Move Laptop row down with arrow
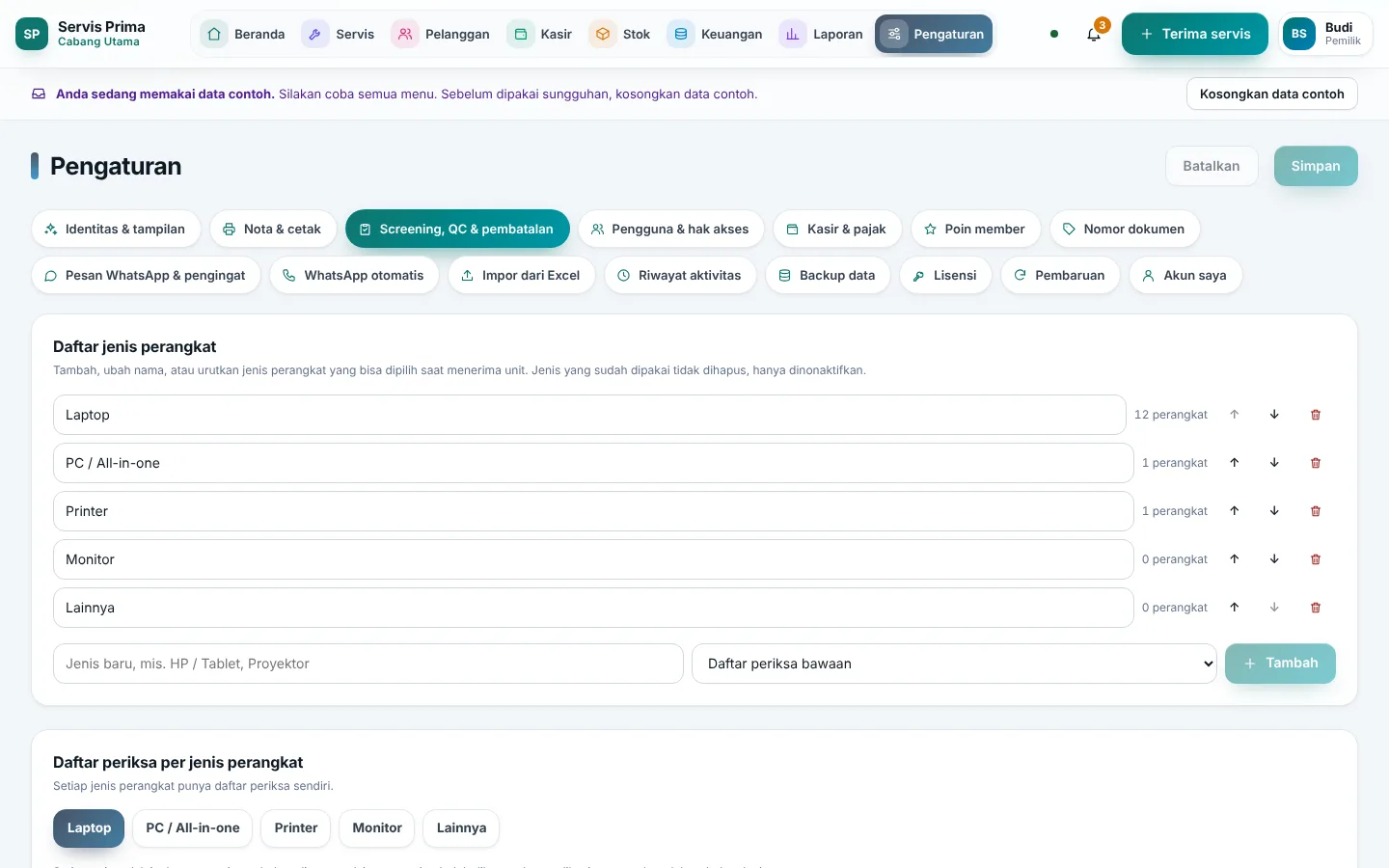Image resolution: width=1389 pixels, height=868 pixels. [x=1275, y=415]
